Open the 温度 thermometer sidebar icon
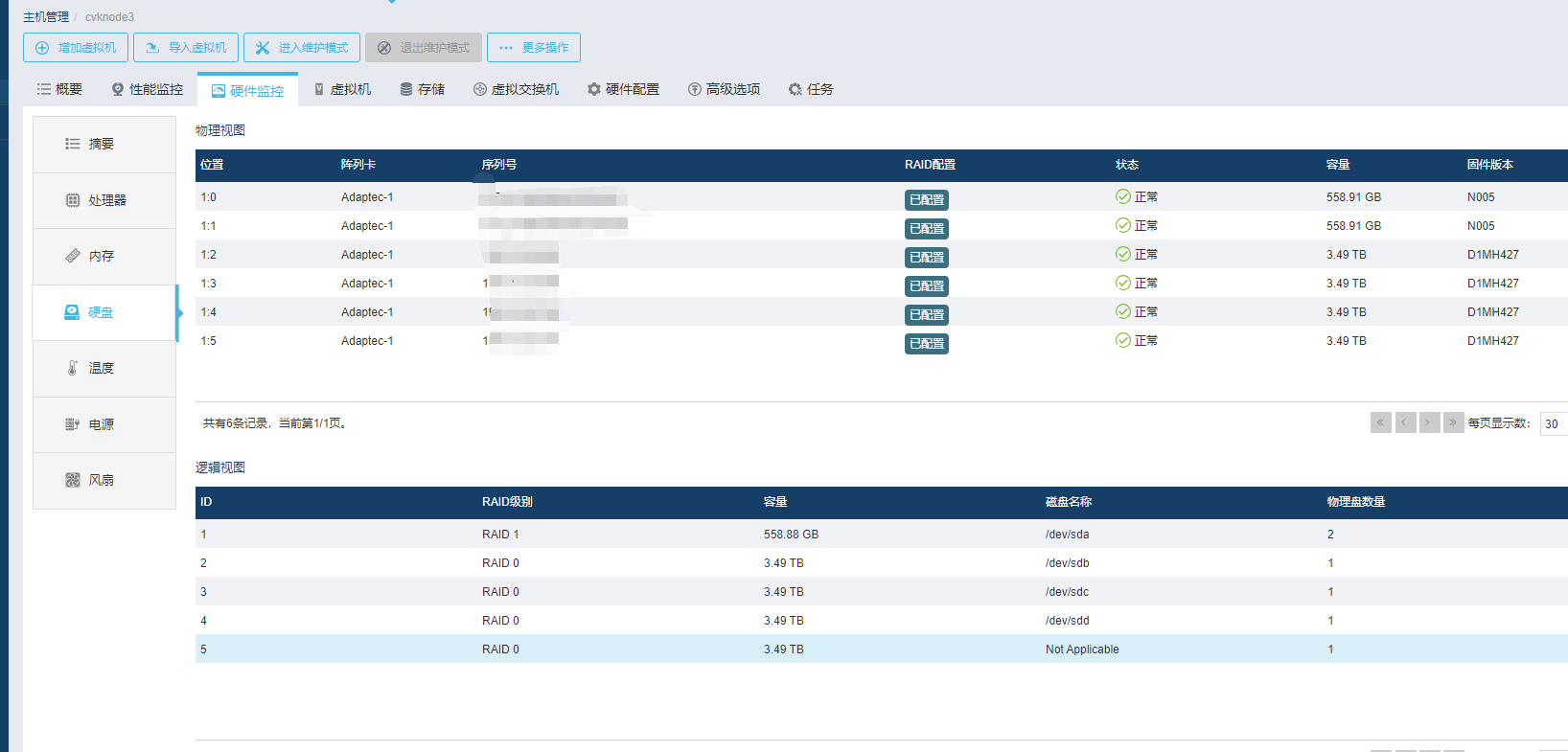Image resolution: width=1568 pixels, height=752 pixels. 73,368
